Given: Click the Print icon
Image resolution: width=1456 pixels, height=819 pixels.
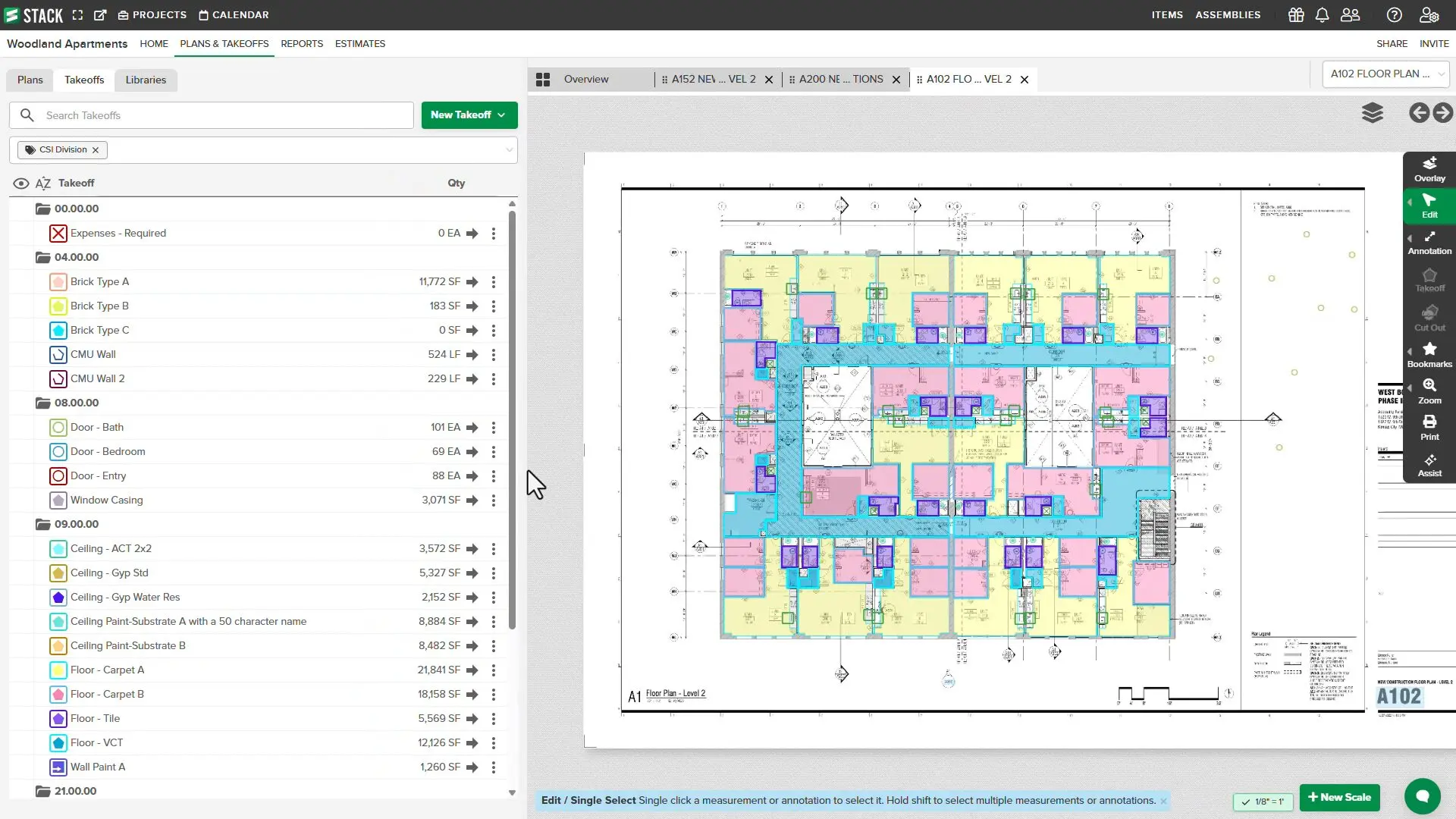Looking at the screenshot, I should [1429, 427].
